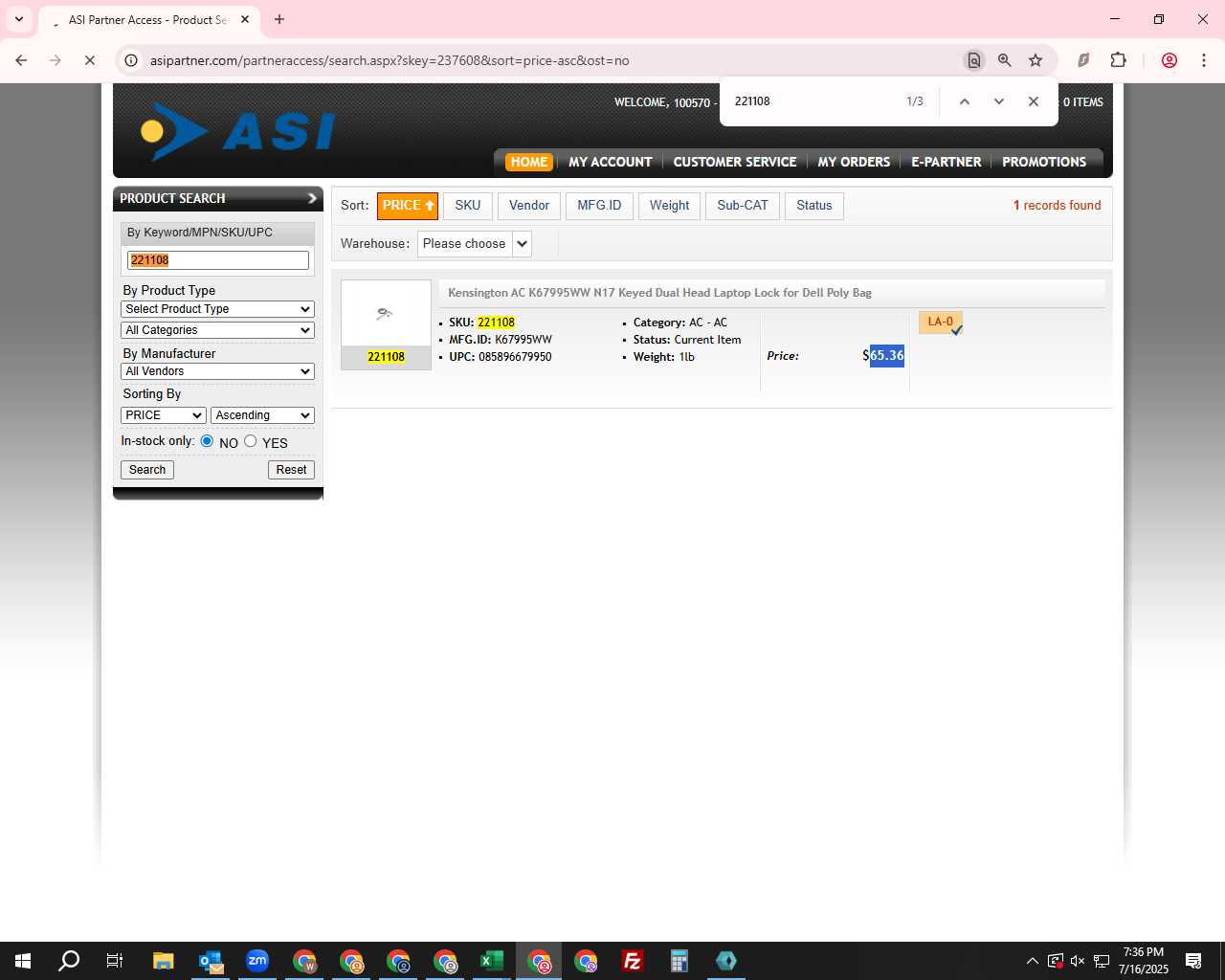Open the Kensington lock product thumbnail

pyautogui.click(x=386, y=313)
